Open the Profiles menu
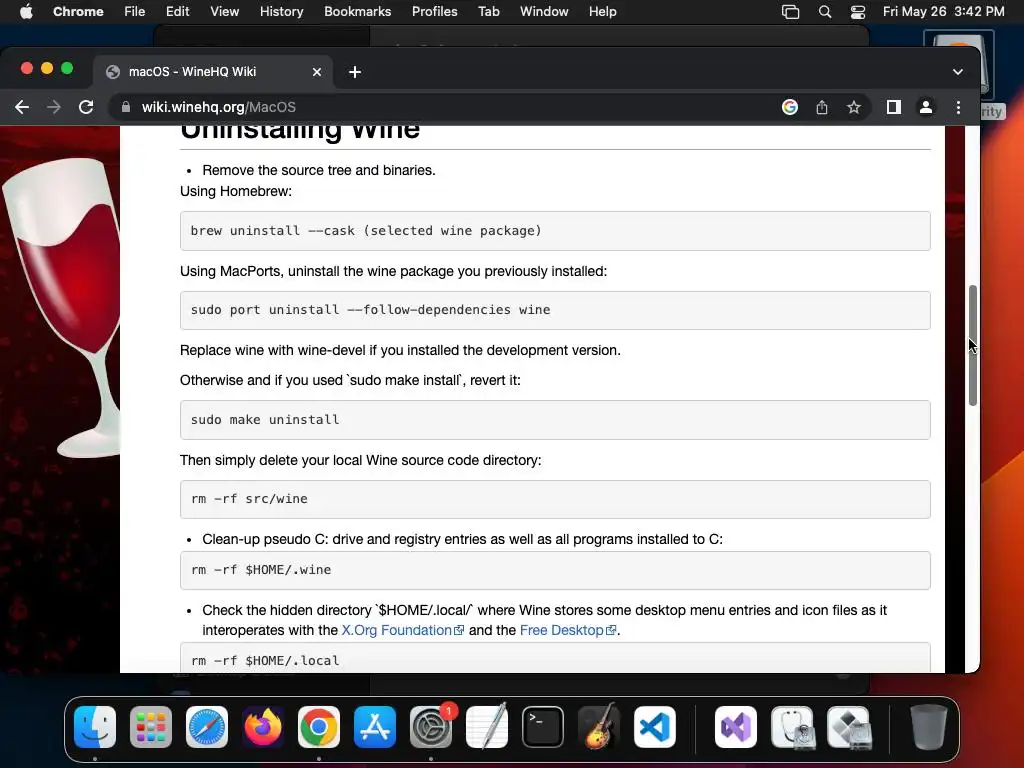This screenshot has height=768, width=1024. 434,12
